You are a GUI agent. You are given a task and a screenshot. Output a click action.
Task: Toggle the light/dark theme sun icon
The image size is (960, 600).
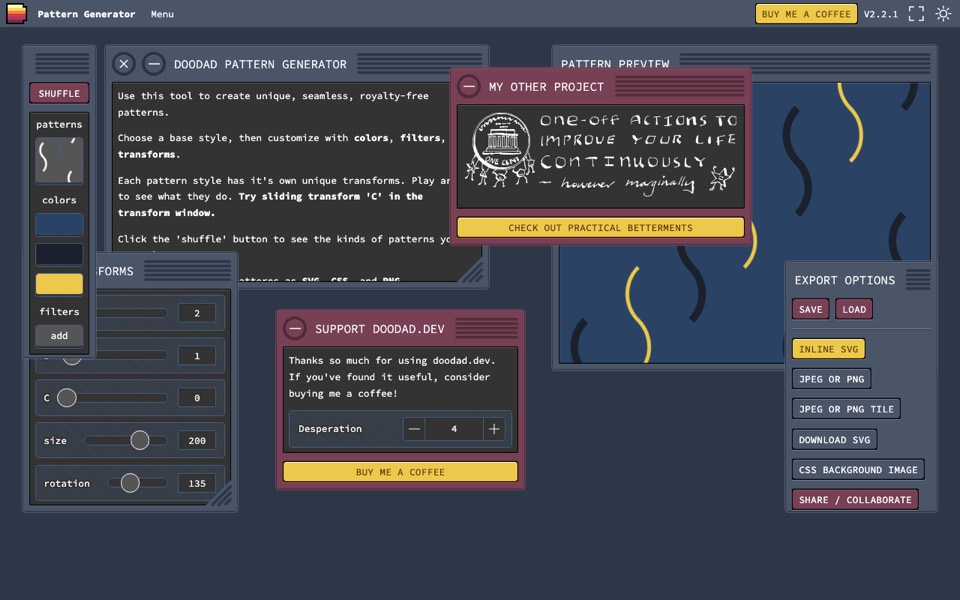943,13
